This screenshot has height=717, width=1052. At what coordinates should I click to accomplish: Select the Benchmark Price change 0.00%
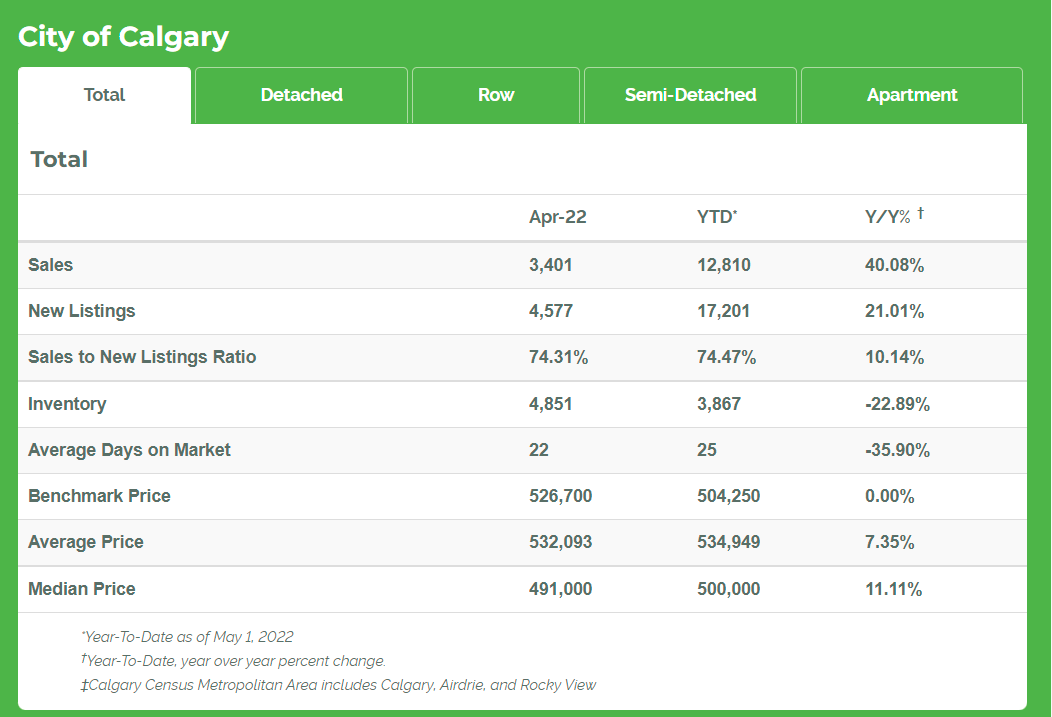point(890,496)
